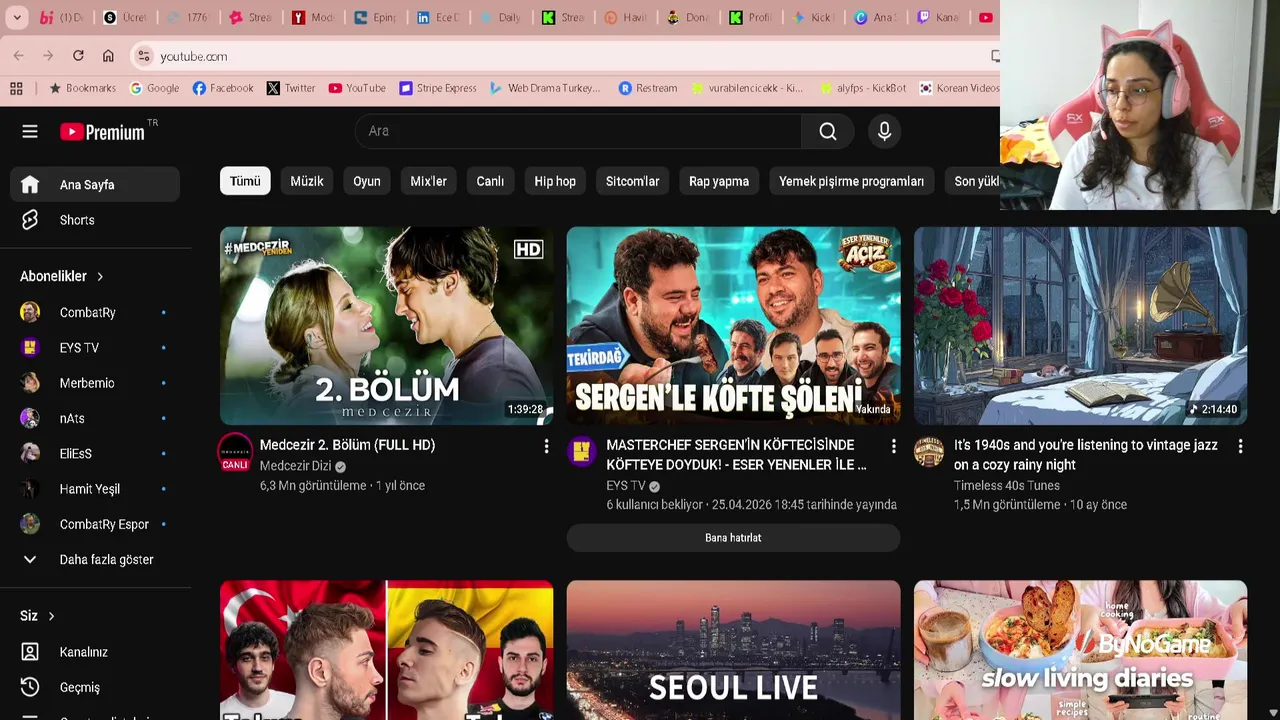Open Web Drama Turkey bookmark
The image size is (1280, 720).
point(545,88)
